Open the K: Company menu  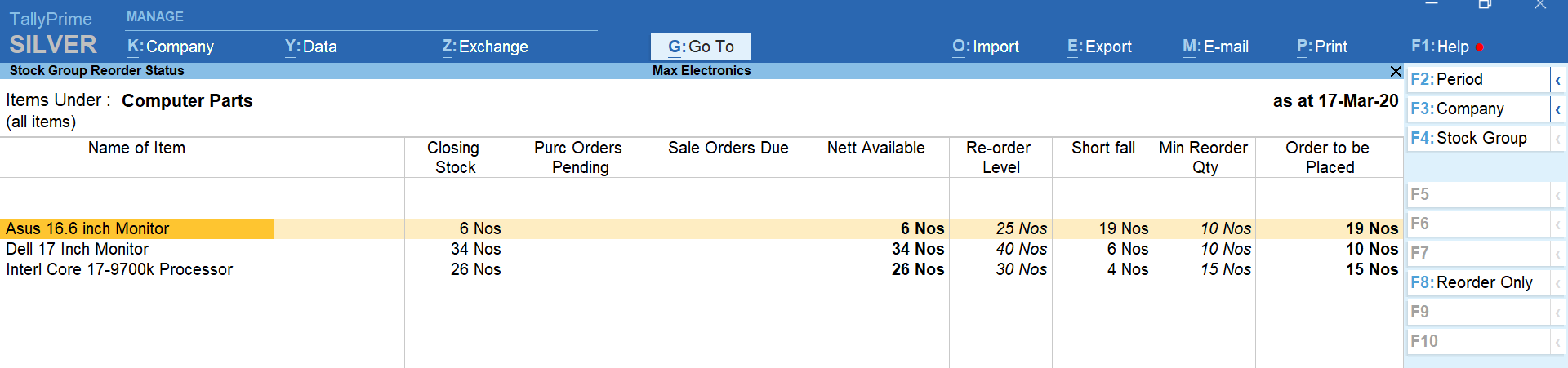(x=171, y=47)
